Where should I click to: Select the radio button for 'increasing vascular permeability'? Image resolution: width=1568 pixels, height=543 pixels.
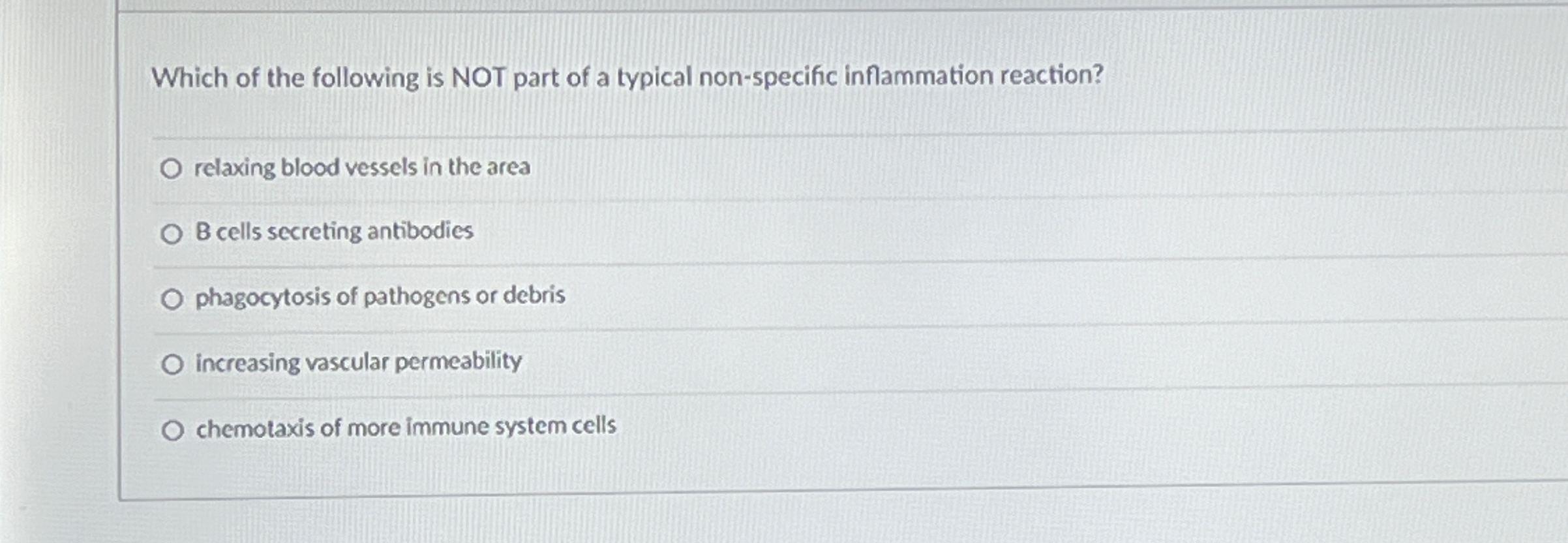[x=172, y=363]
